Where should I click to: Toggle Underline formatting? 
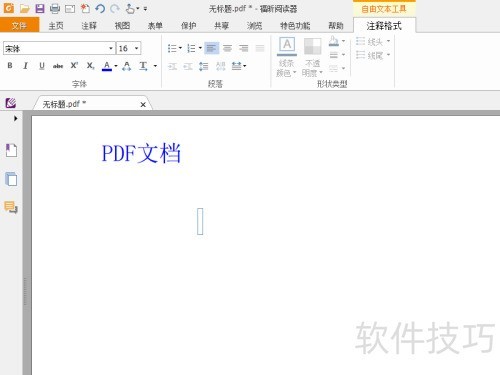42,66
